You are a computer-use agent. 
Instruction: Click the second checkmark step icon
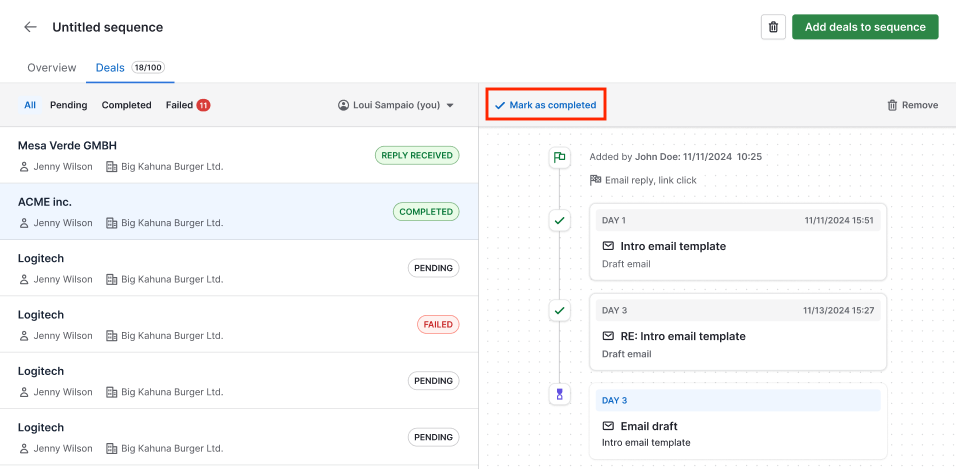click(559, 311)
